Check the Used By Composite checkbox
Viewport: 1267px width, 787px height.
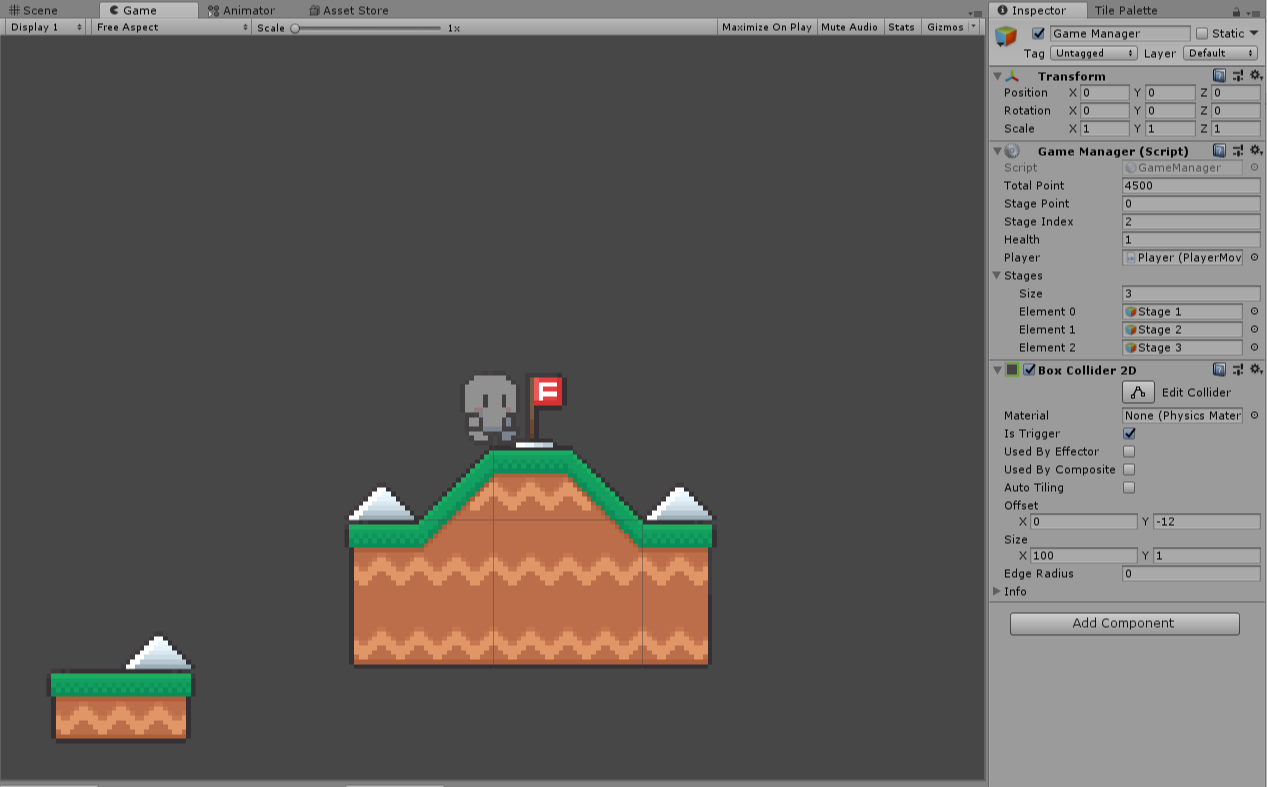(x=1129, y=470)
